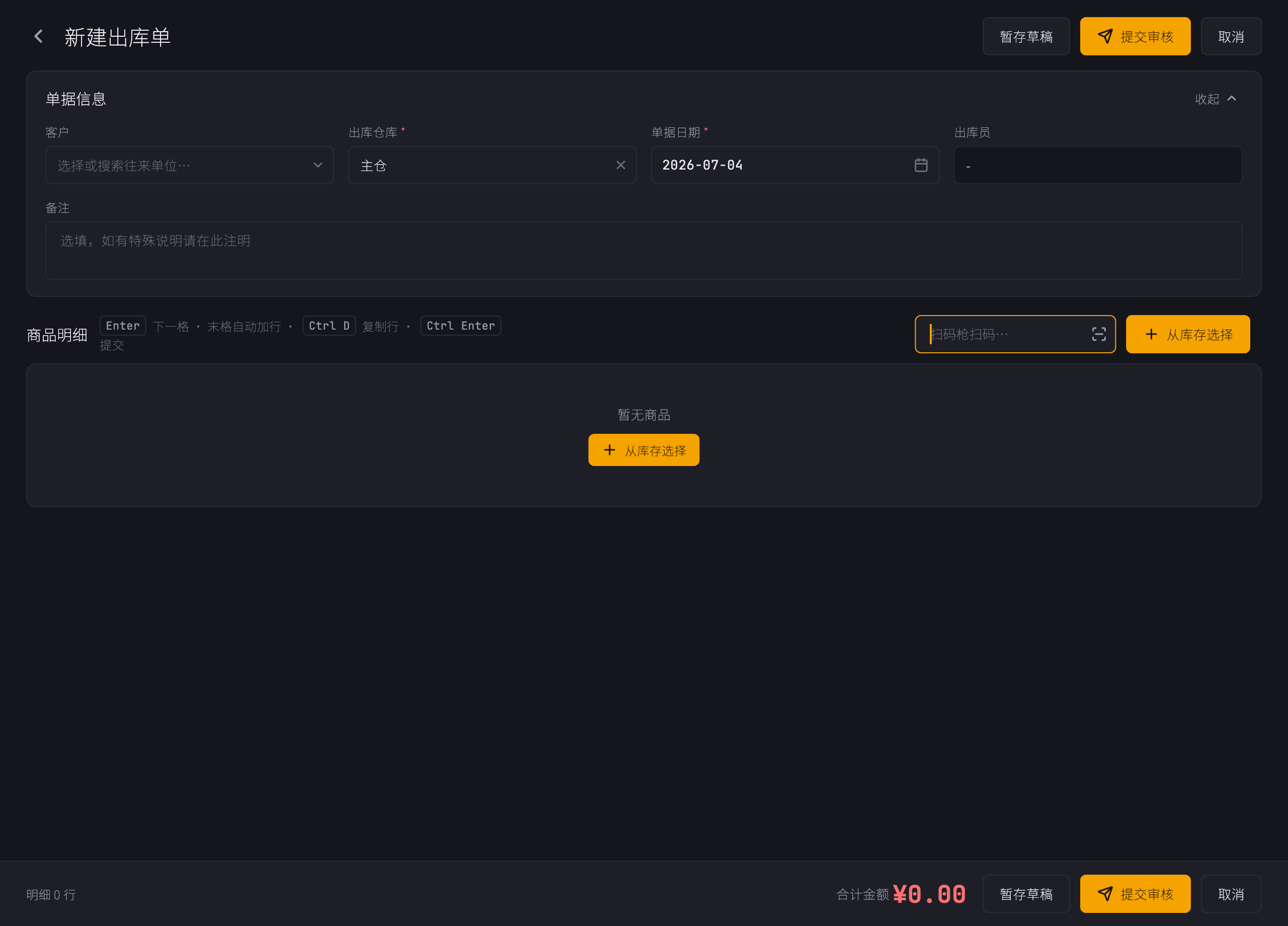Open the calendar picker icon

point(921,165)
